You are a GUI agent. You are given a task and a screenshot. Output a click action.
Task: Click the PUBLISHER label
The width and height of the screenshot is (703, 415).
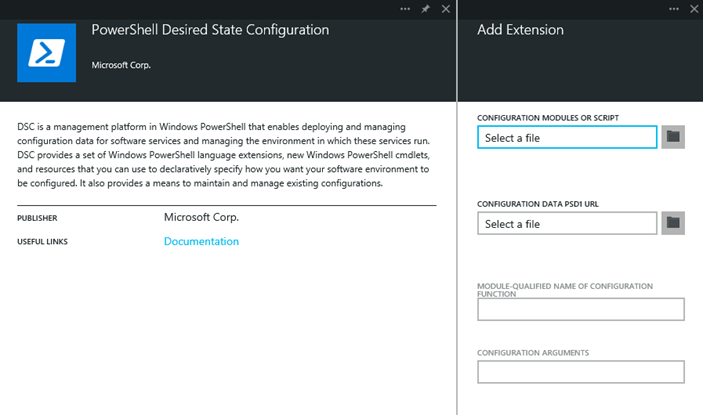tap(37, 218)
